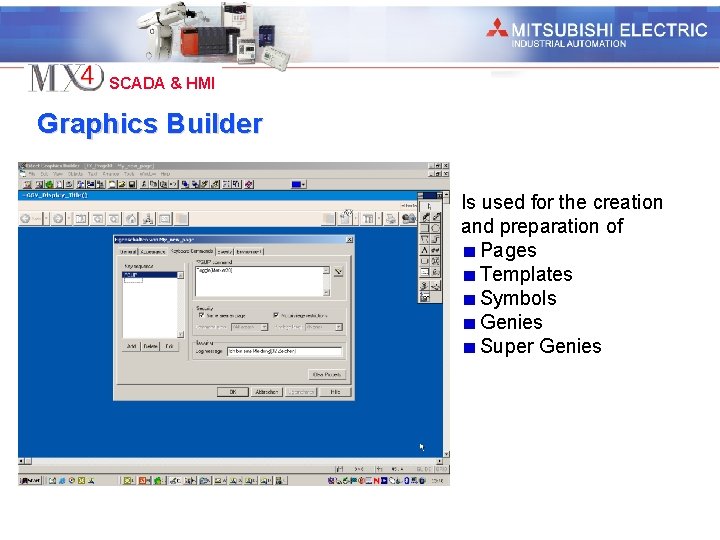This screenshot has width=720, height=540.
Task: Select the Pipe tool in toolbox
Action: [435, 239]
